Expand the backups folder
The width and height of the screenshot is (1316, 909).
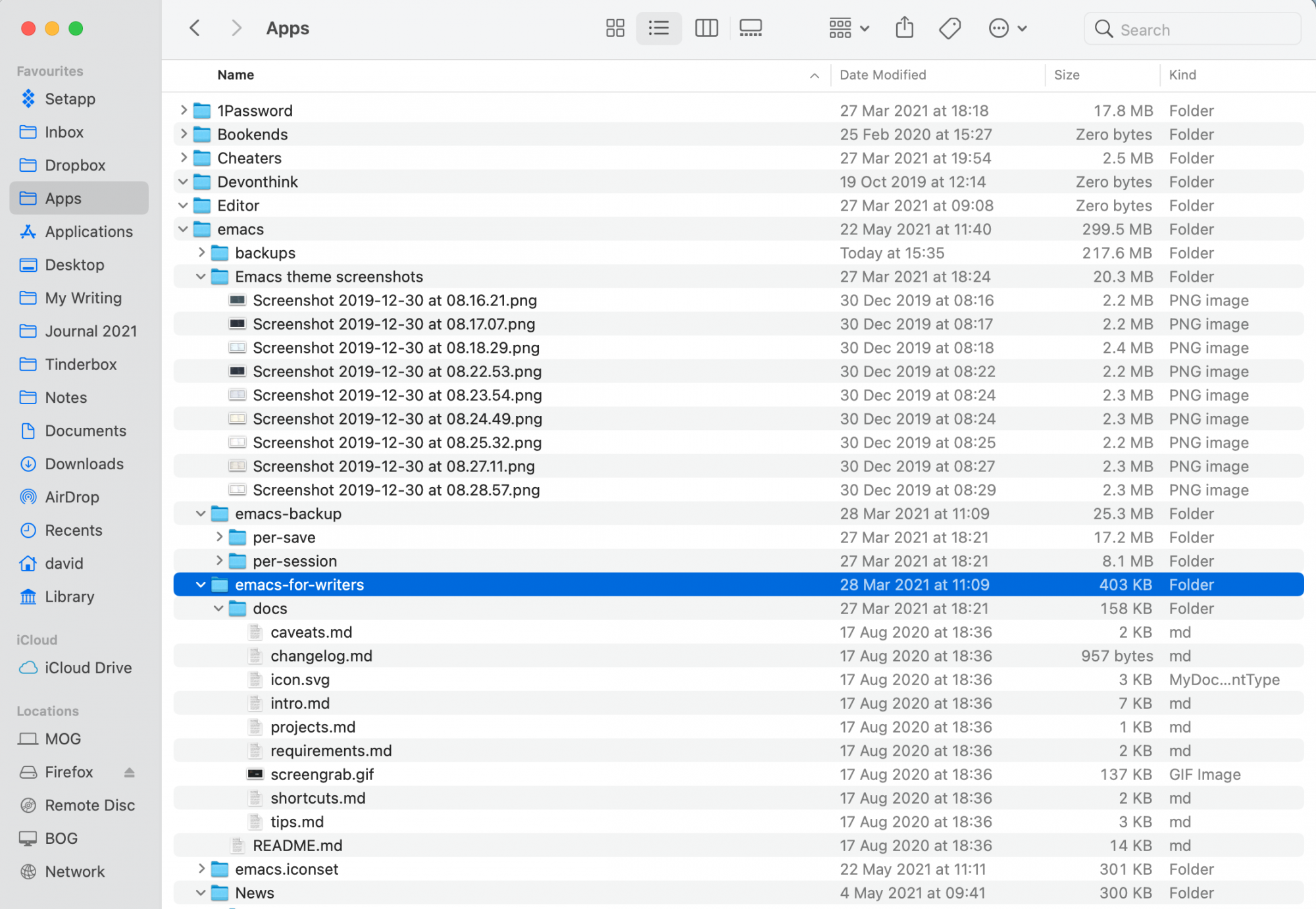(x=201, y=253)
